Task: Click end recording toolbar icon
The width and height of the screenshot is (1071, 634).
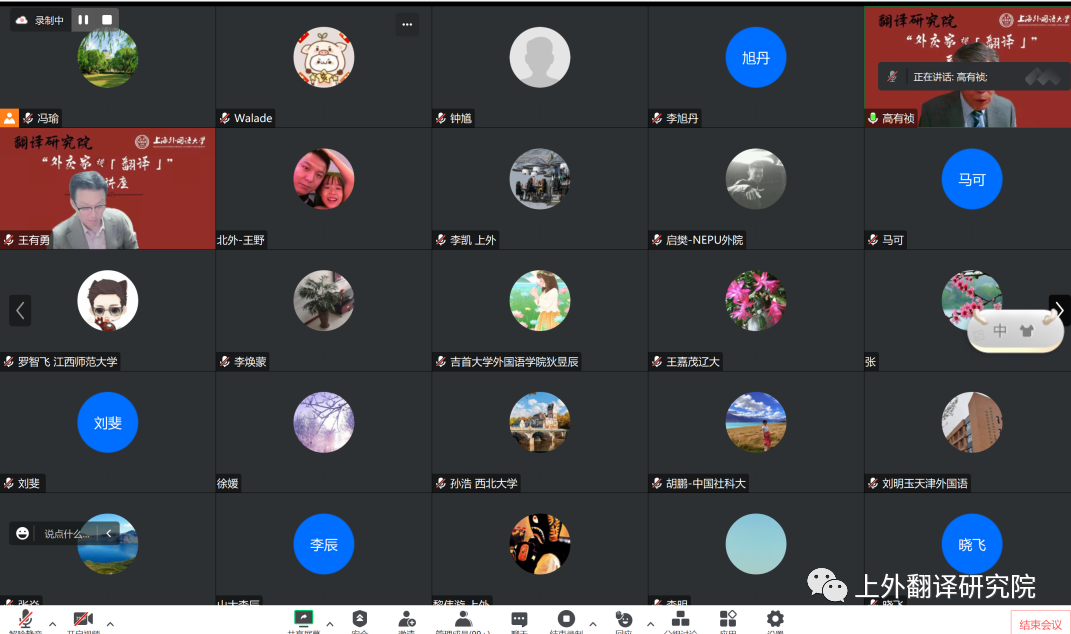Action: (x=566, y=618)
